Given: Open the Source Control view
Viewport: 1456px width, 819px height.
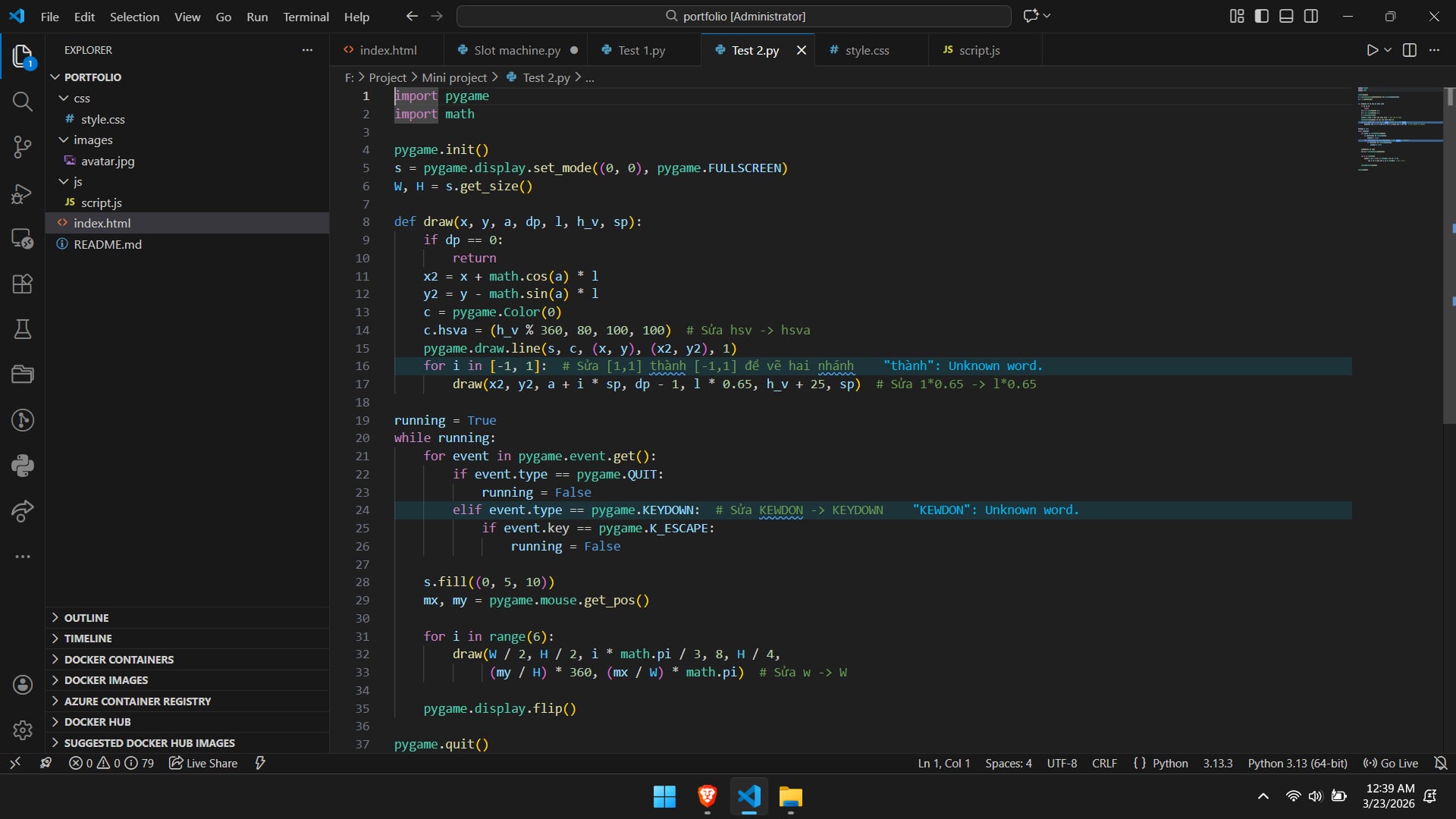Looking at the screenshot, I should (x=23, y=147).
